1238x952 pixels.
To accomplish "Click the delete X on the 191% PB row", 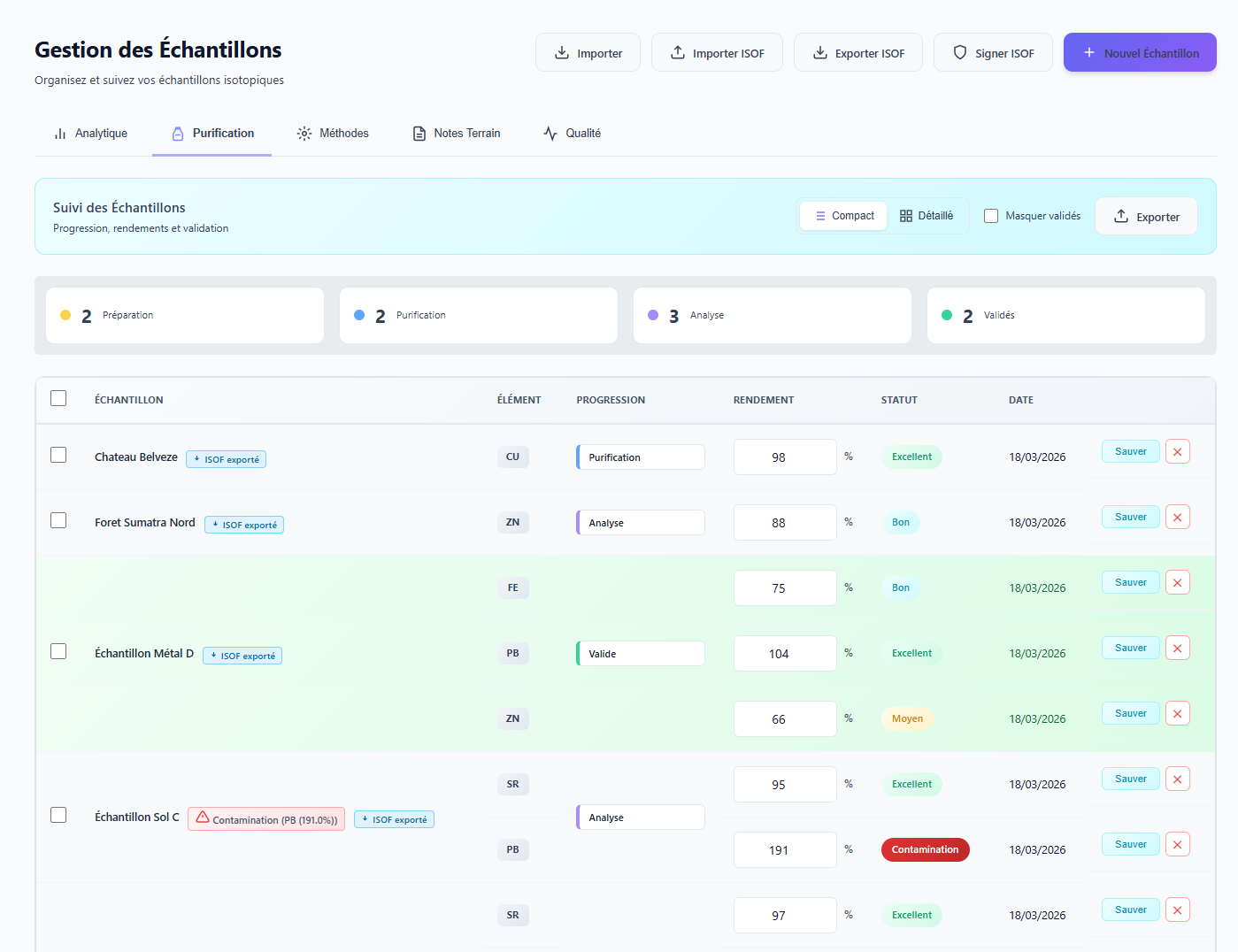I will 1177,845.
